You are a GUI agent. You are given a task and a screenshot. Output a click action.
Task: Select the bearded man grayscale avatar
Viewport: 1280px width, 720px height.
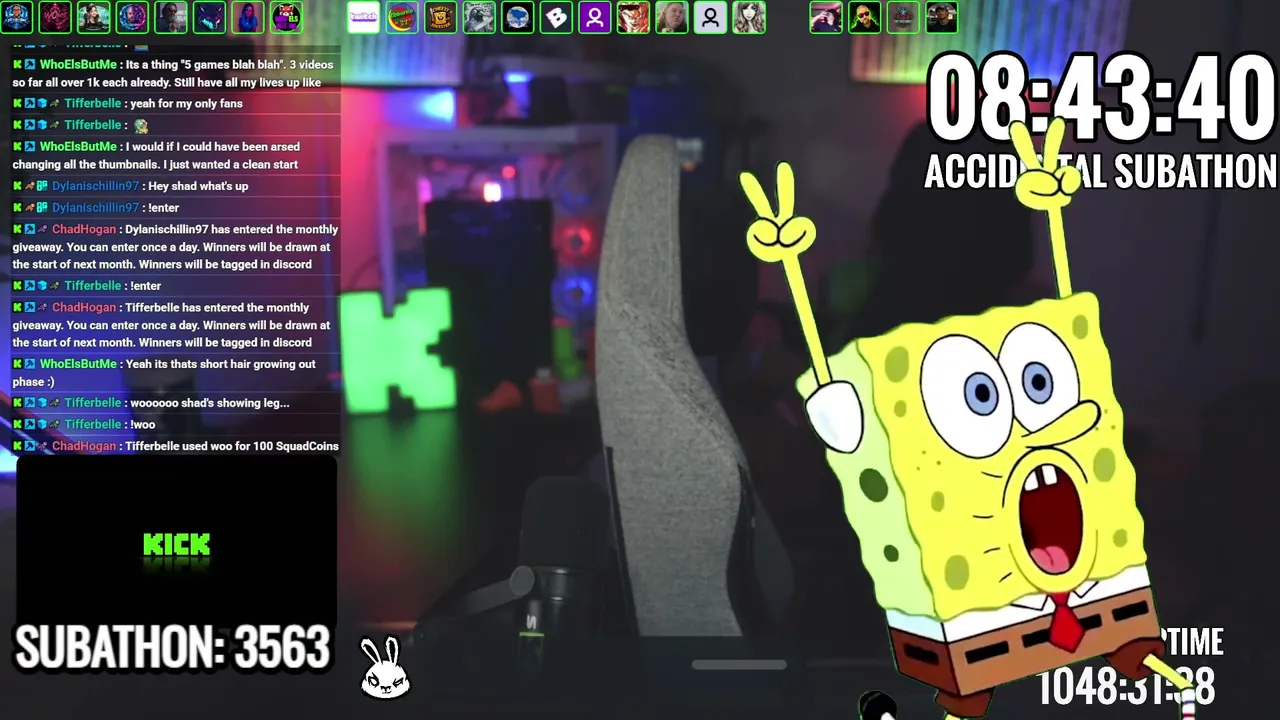point(171,17)
